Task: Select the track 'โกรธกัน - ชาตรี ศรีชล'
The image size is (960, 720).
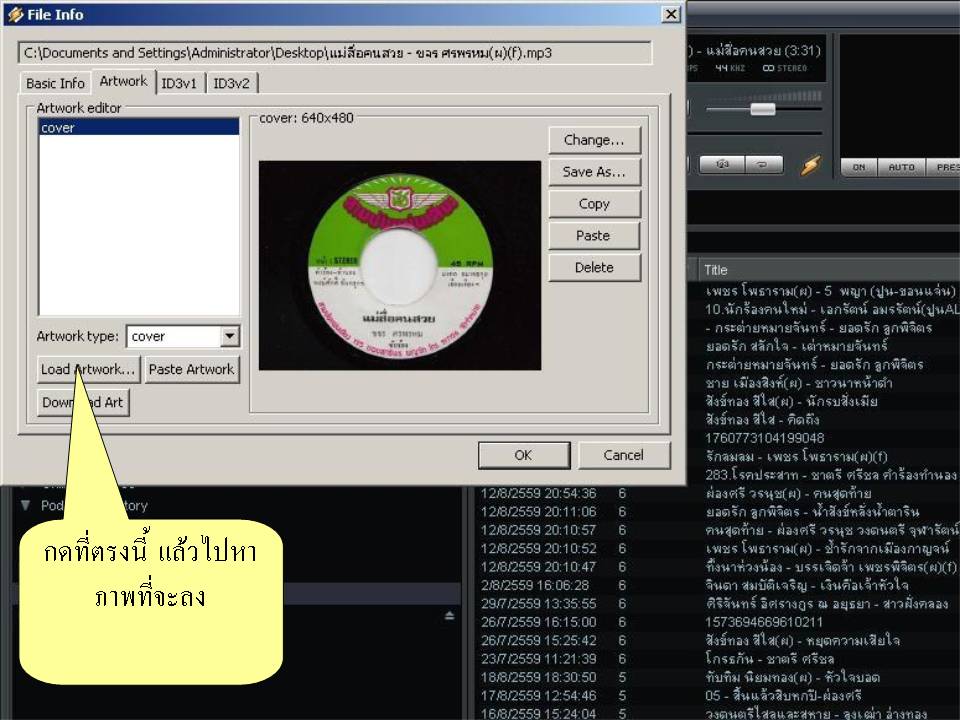Action: click(770, 658)
